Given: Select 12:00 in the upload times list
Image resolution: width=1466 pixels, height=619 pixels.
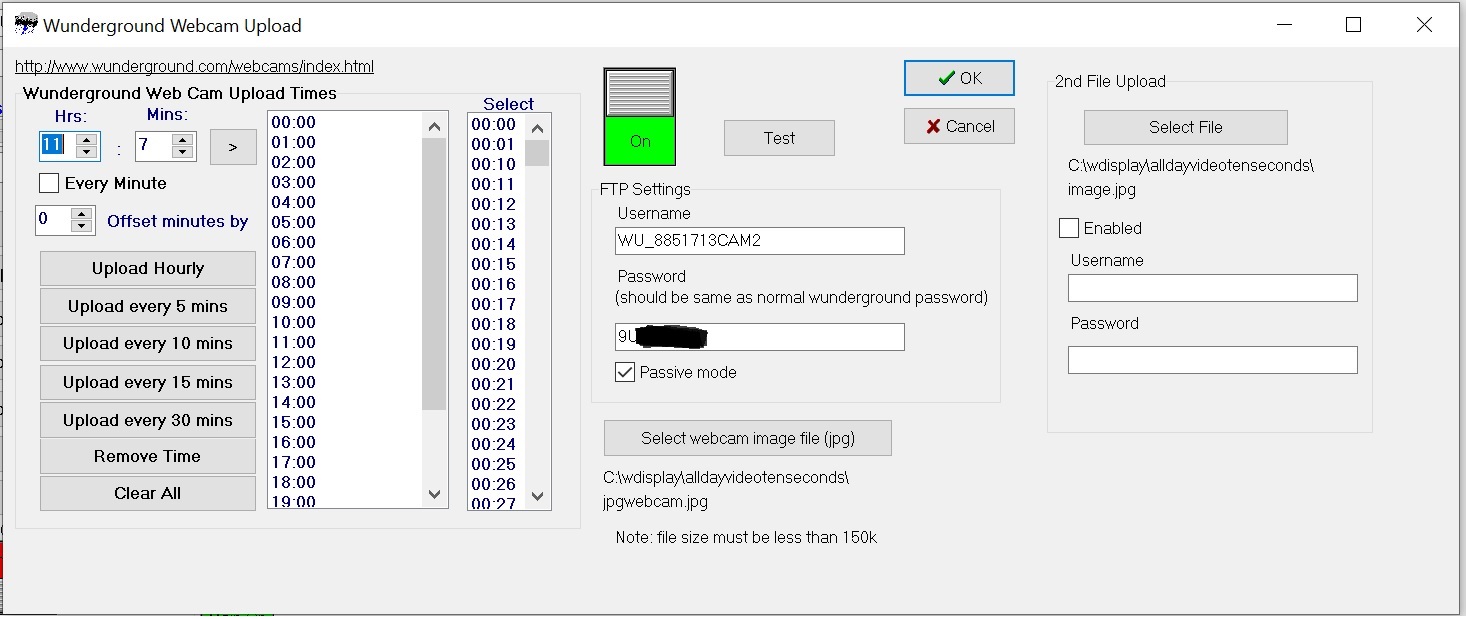Looking at the screenshot, I should tap(293, 362).
